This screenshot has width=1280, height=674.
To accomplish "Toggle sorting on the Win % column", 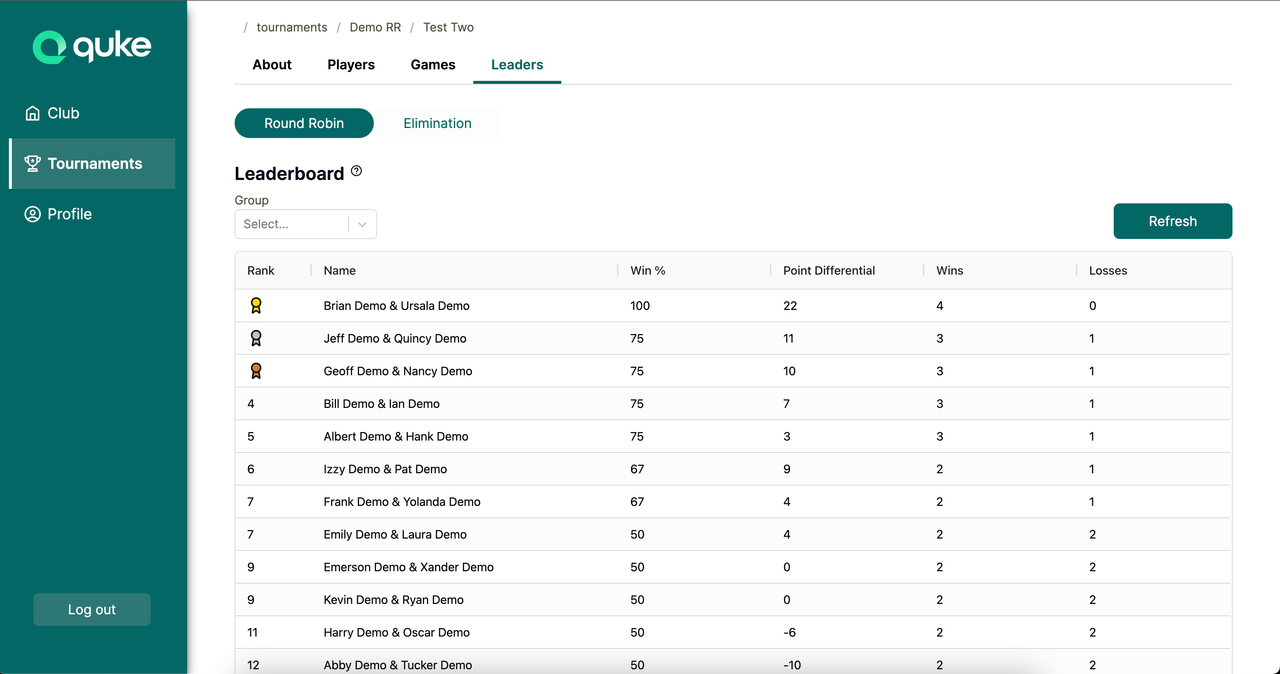I will pyautogui.click(x=647, y=270).
